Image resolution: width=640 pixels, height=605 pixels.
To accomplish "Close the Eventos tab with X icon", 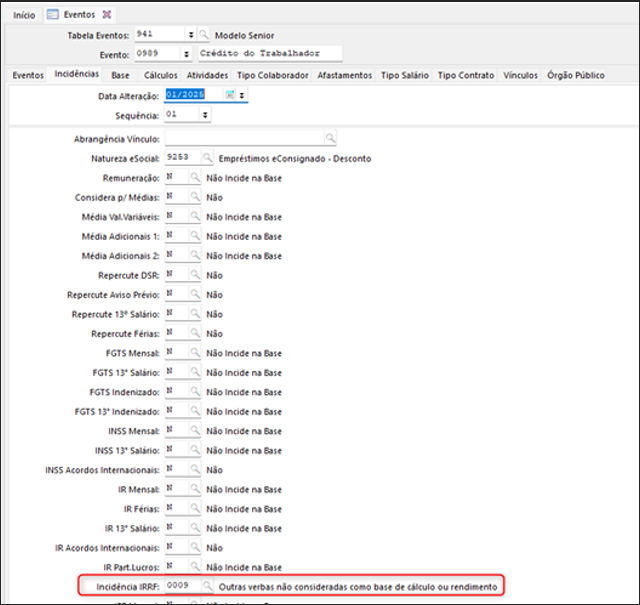I will (x=107, y=15).
